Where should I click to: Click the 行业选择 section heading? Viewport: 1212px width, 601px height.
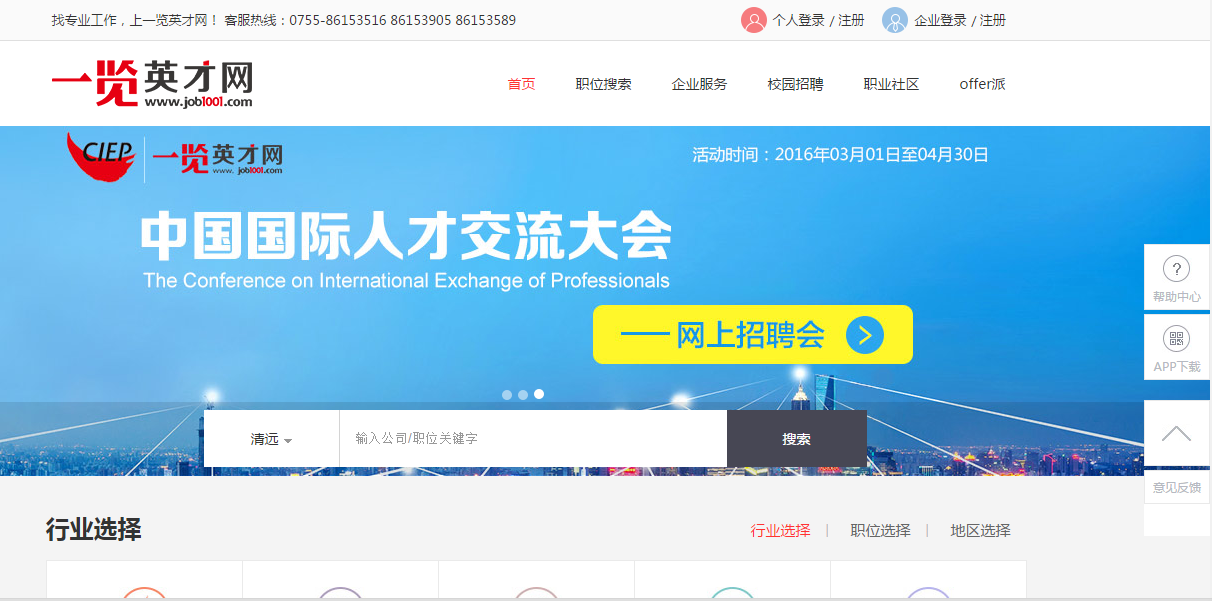(x=93, y=530)
